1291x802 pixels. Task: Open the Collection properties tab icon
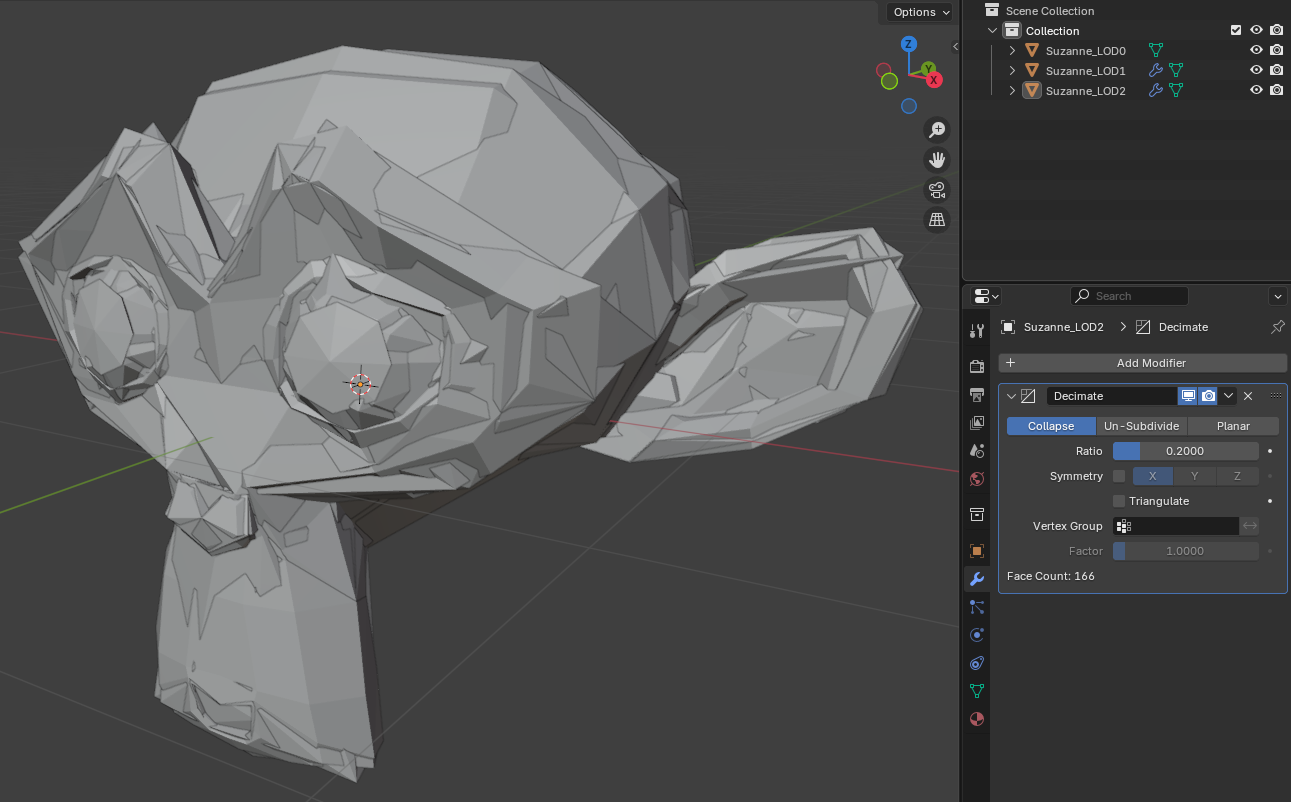[977, 515]
